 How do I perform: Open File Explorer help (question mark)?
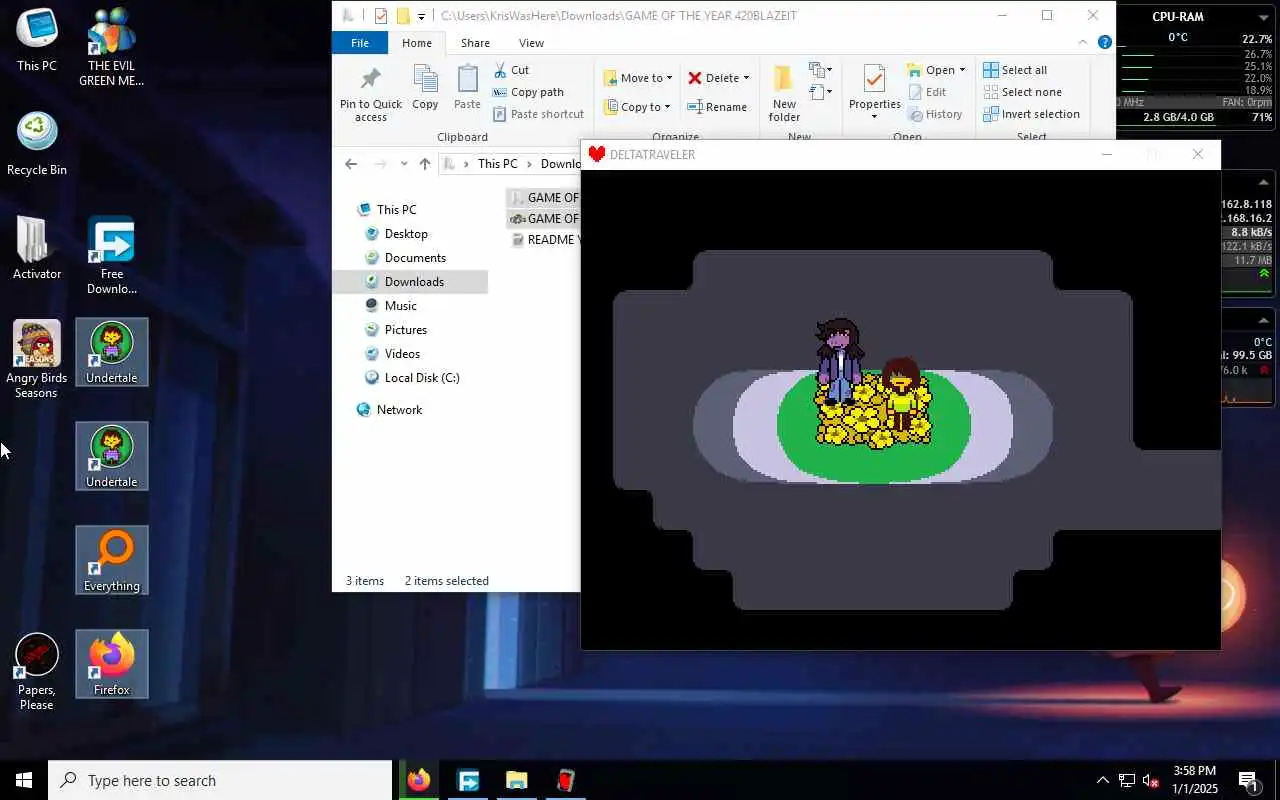tap(1105, 42)
